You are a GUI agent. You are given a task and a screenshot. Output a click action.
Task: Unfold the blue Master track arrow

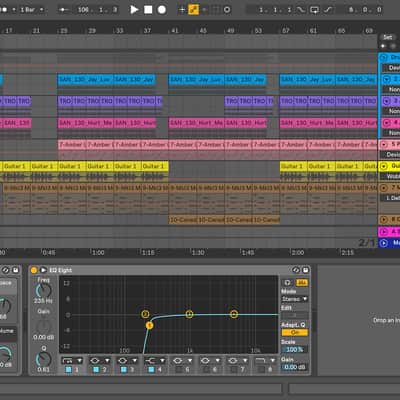pyautogui.click(x=384, y=243)
